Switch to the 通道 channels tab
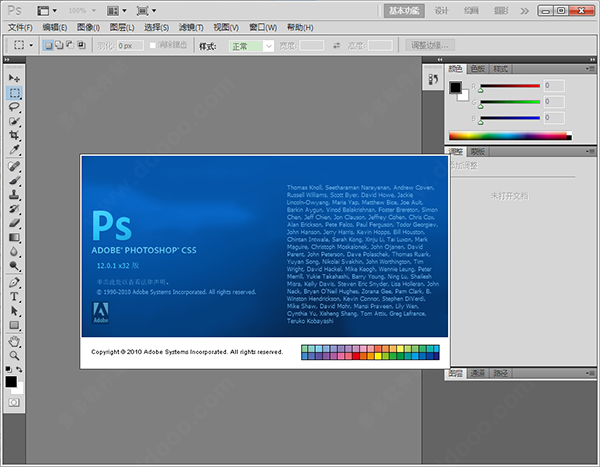Image resolution: width=600 pixels, height=467 pixels. coord(478,373)
